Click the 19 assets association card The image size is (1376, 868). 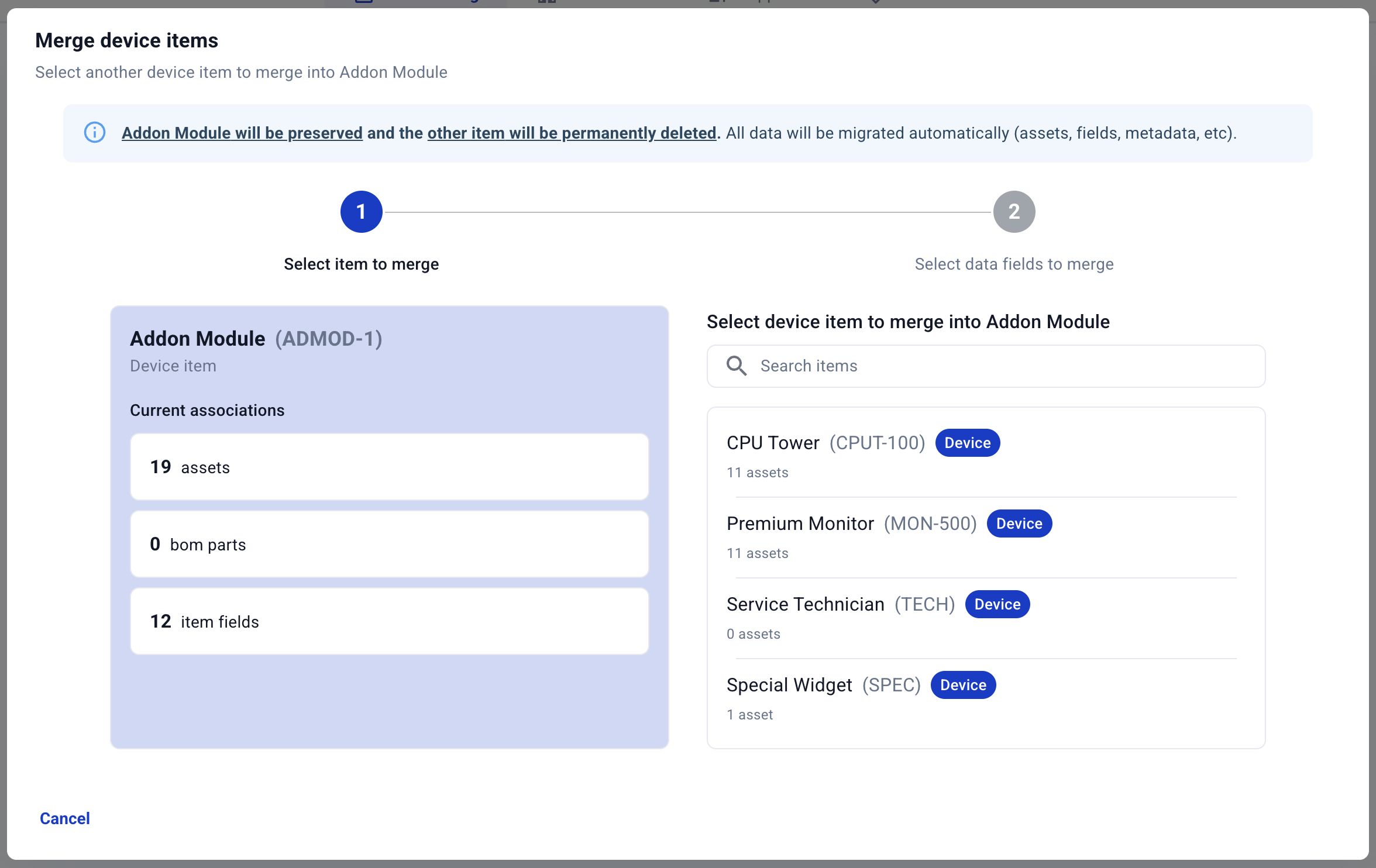coord(389,467)
